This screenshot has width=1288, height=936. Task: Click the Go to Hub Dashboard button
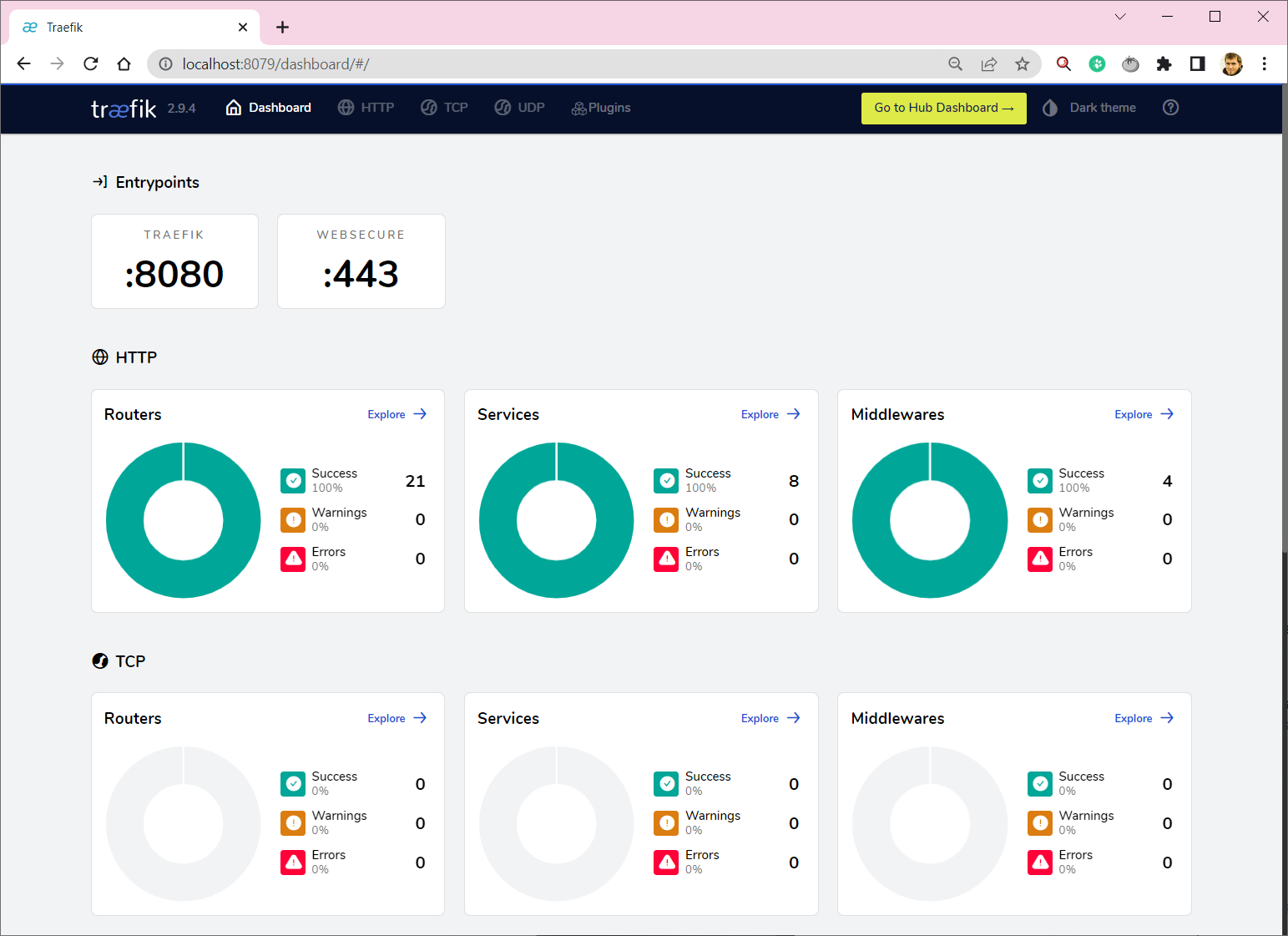(943, 108)
